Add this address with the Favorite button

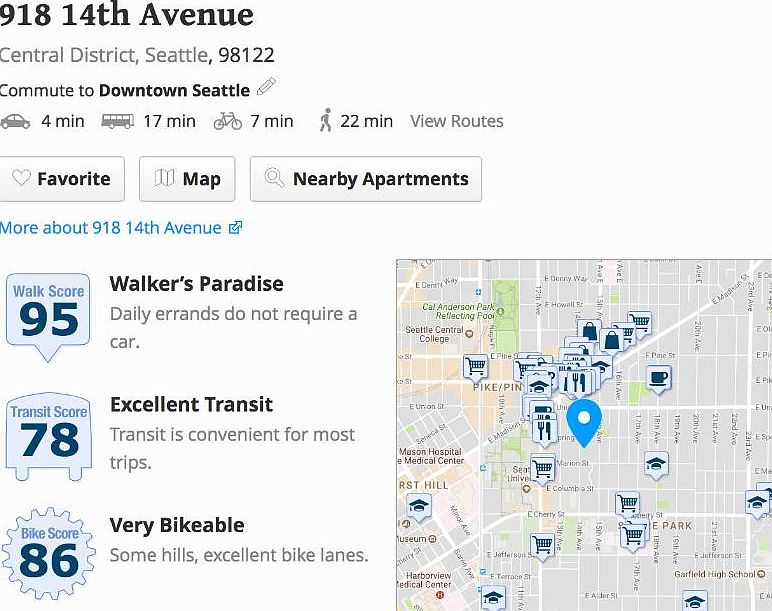[x=62, y=179]
